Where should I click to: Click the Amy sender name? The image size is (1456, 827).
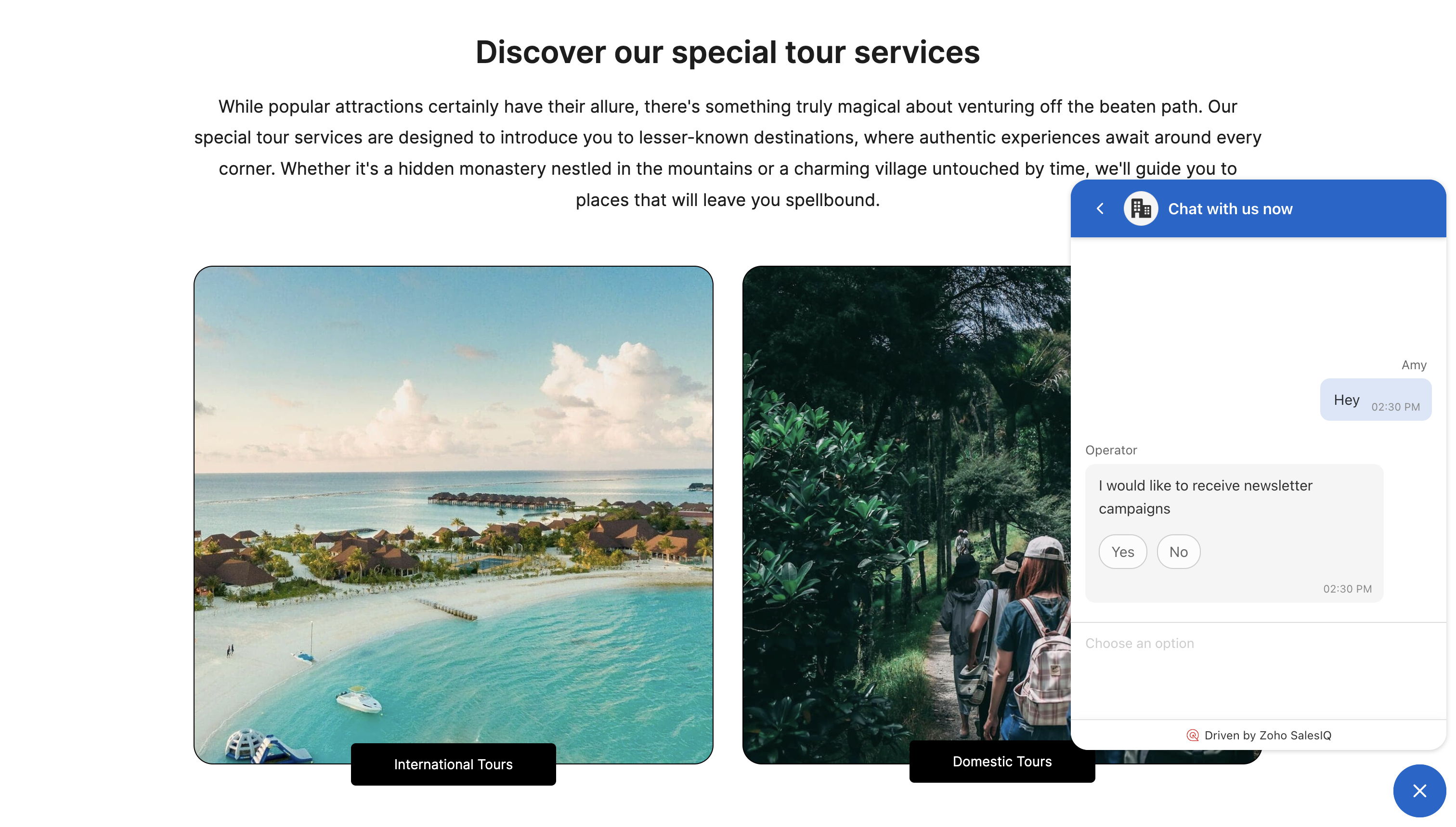1414,365
